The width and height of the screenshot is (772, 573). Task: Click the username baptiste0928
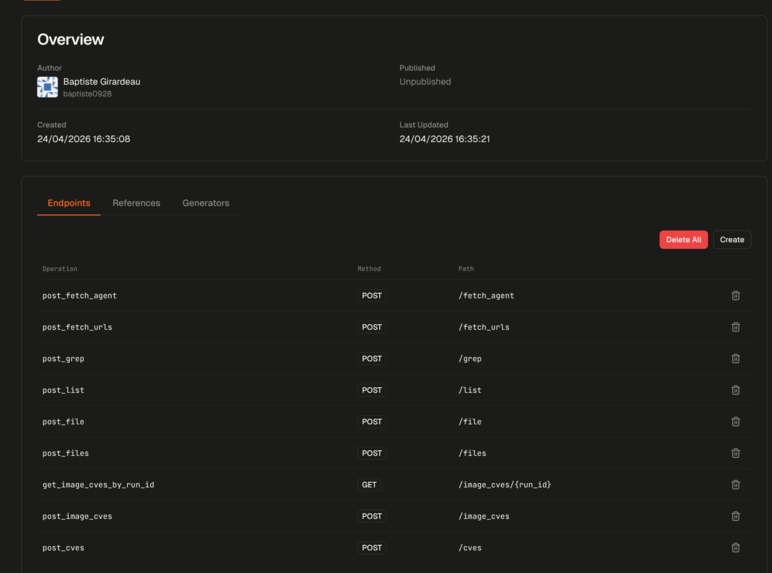[87, 94]
